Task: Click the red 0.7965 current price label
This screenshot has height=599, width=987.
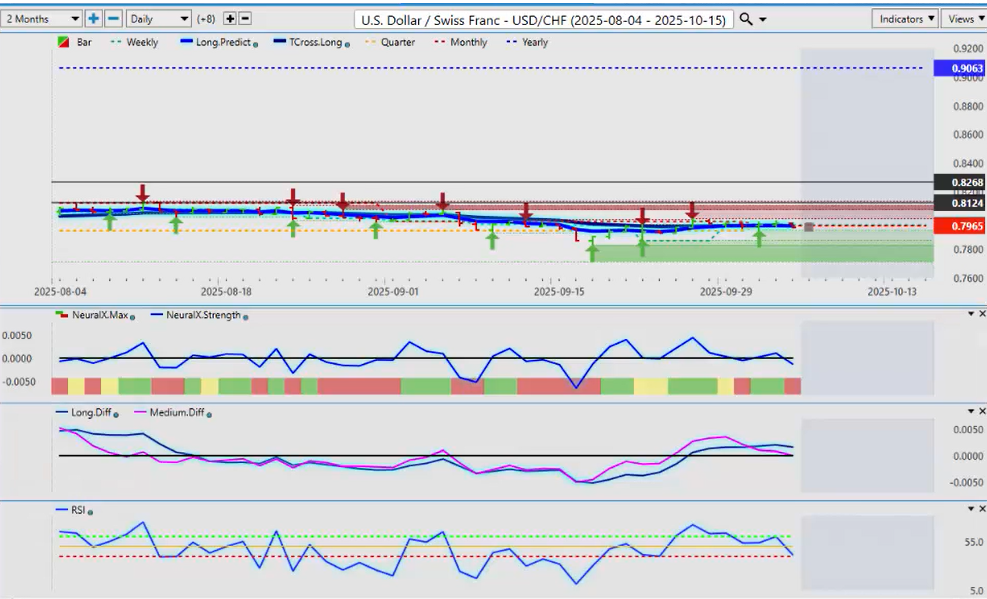Action: click(958, 226)
